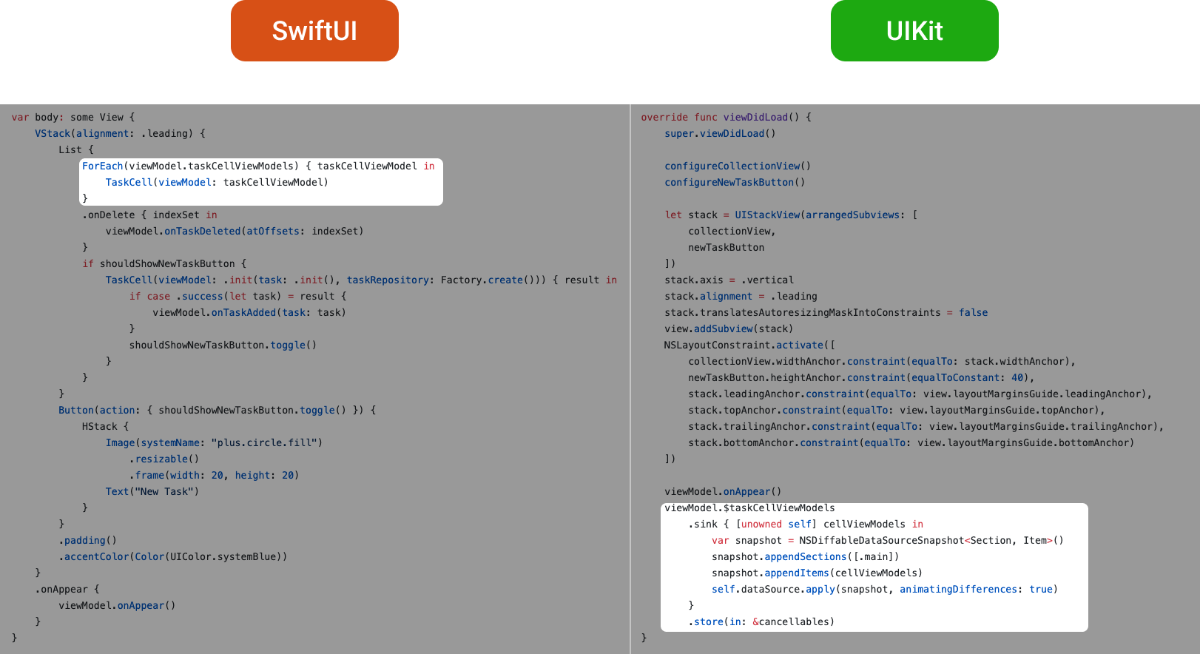Click the "configureCollectionView()" call
The width and height of the screenshot is (1200, 654).
pyautogui.click(x=738, y=166)
